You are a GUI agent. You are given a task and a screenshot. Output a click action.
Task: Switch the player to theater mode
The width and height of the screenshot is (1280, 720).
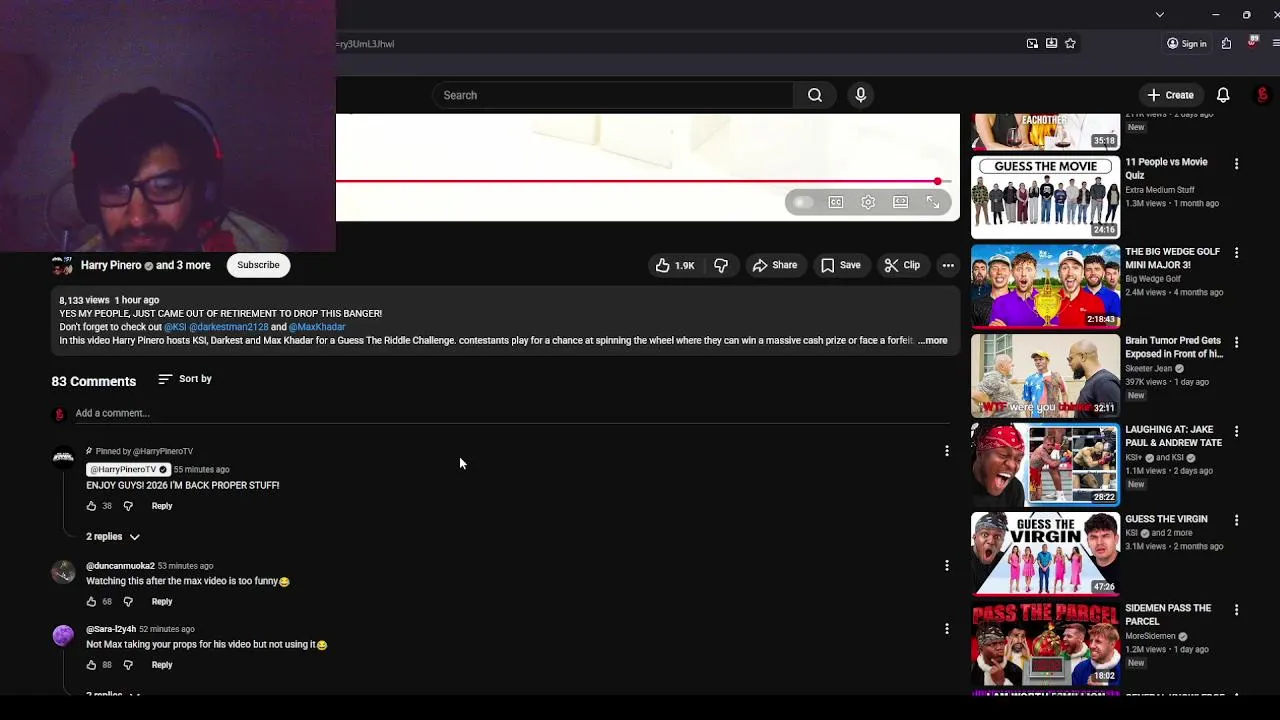[900, 202]
